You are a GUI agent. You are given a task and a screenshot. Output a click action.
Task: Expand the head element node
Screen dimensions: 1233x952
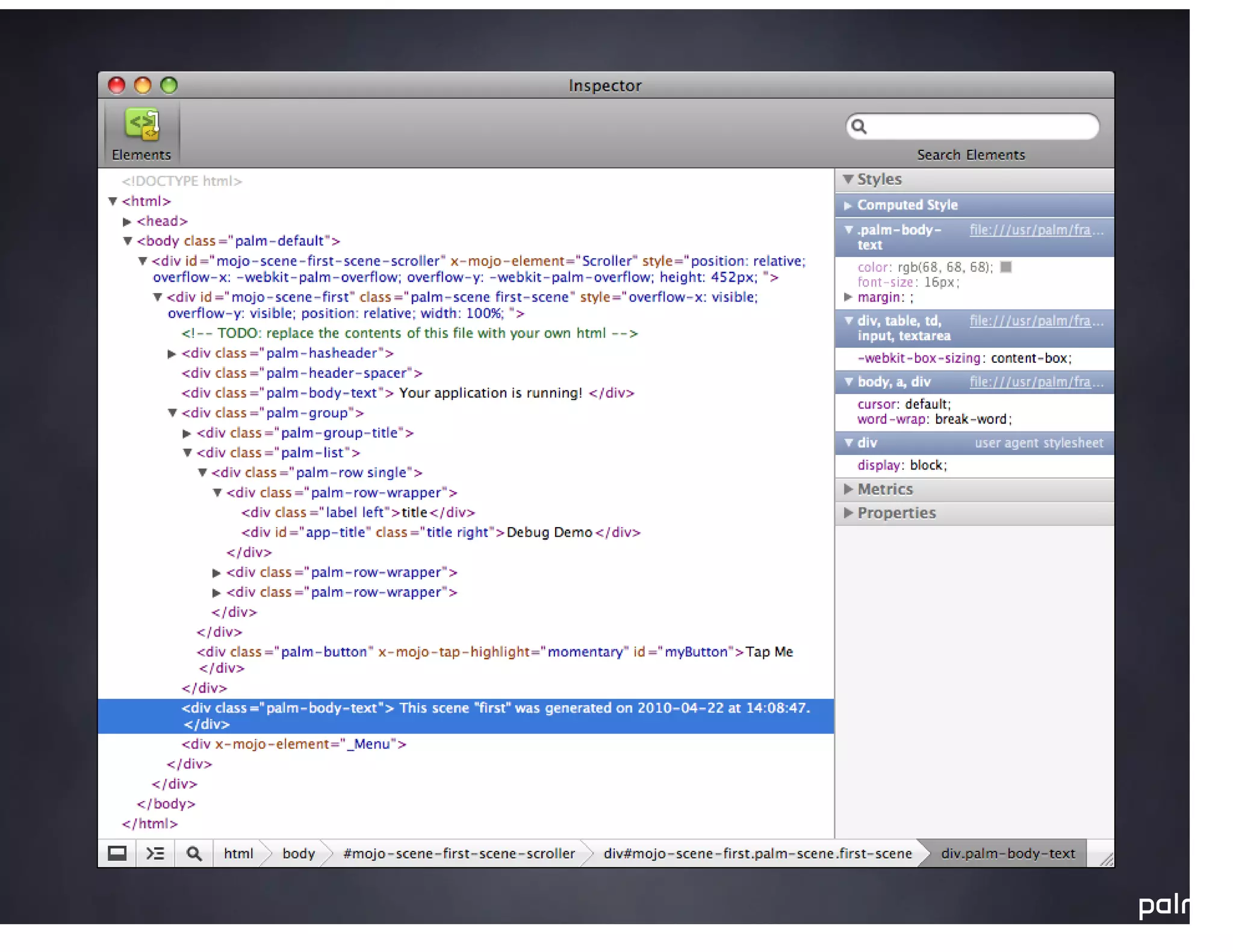point(127,222)
